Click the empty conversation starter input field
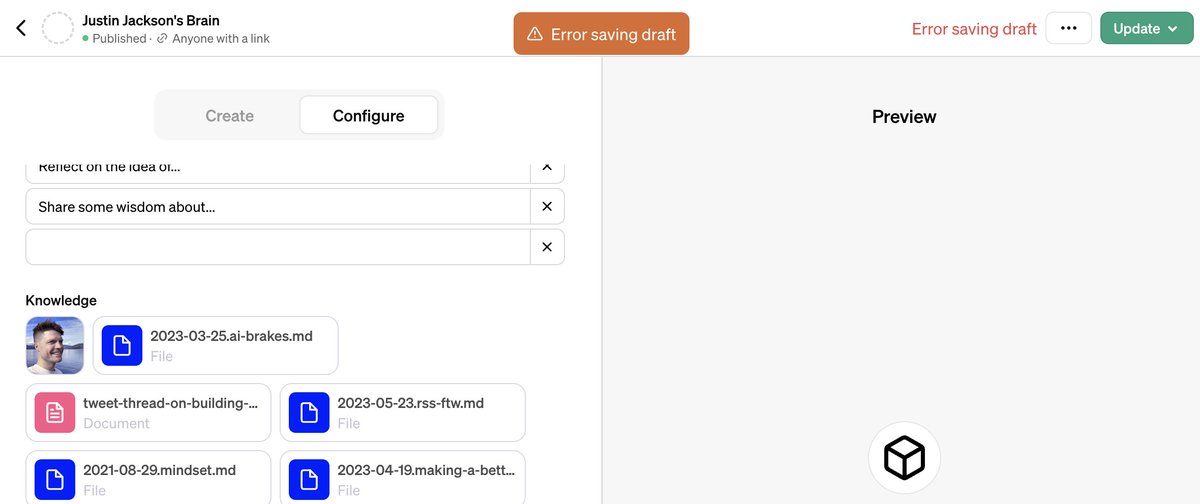1200x504 pixels. [x=277, y=247]
